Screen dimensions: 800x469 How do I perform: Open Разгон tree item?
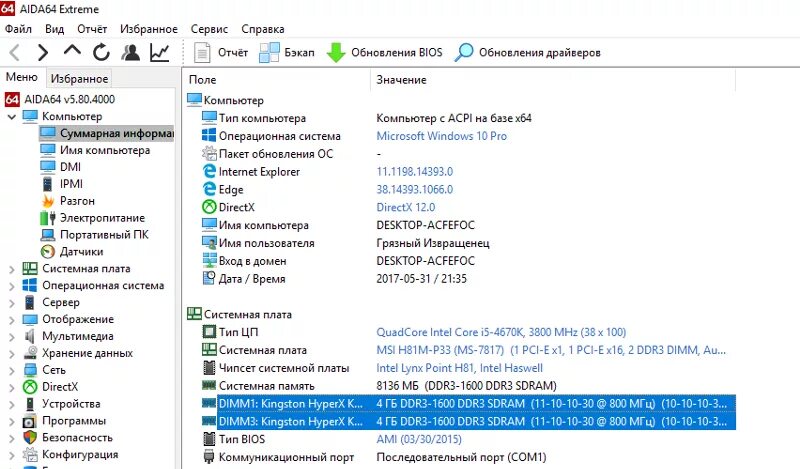(68, 201)
